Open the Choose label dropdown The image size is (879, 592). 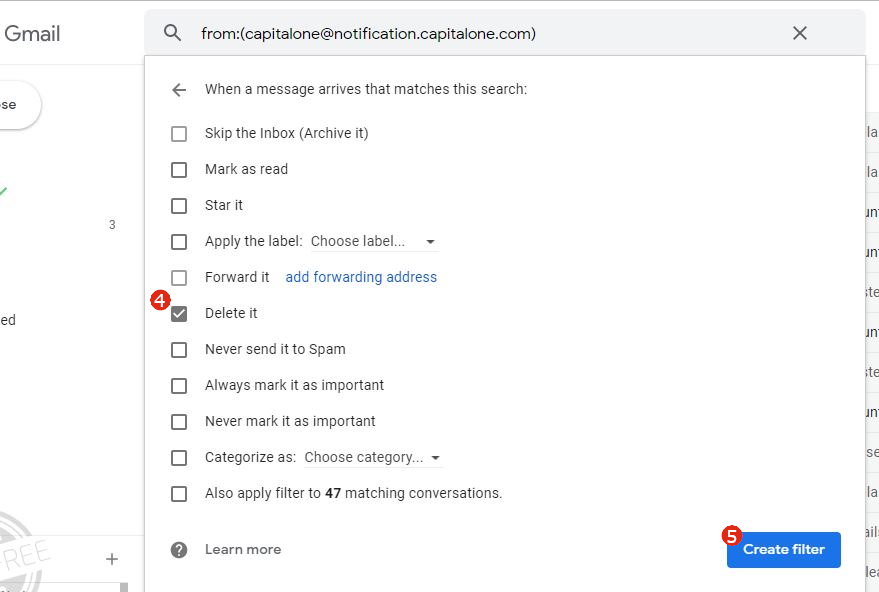click(x=371, y=241)
